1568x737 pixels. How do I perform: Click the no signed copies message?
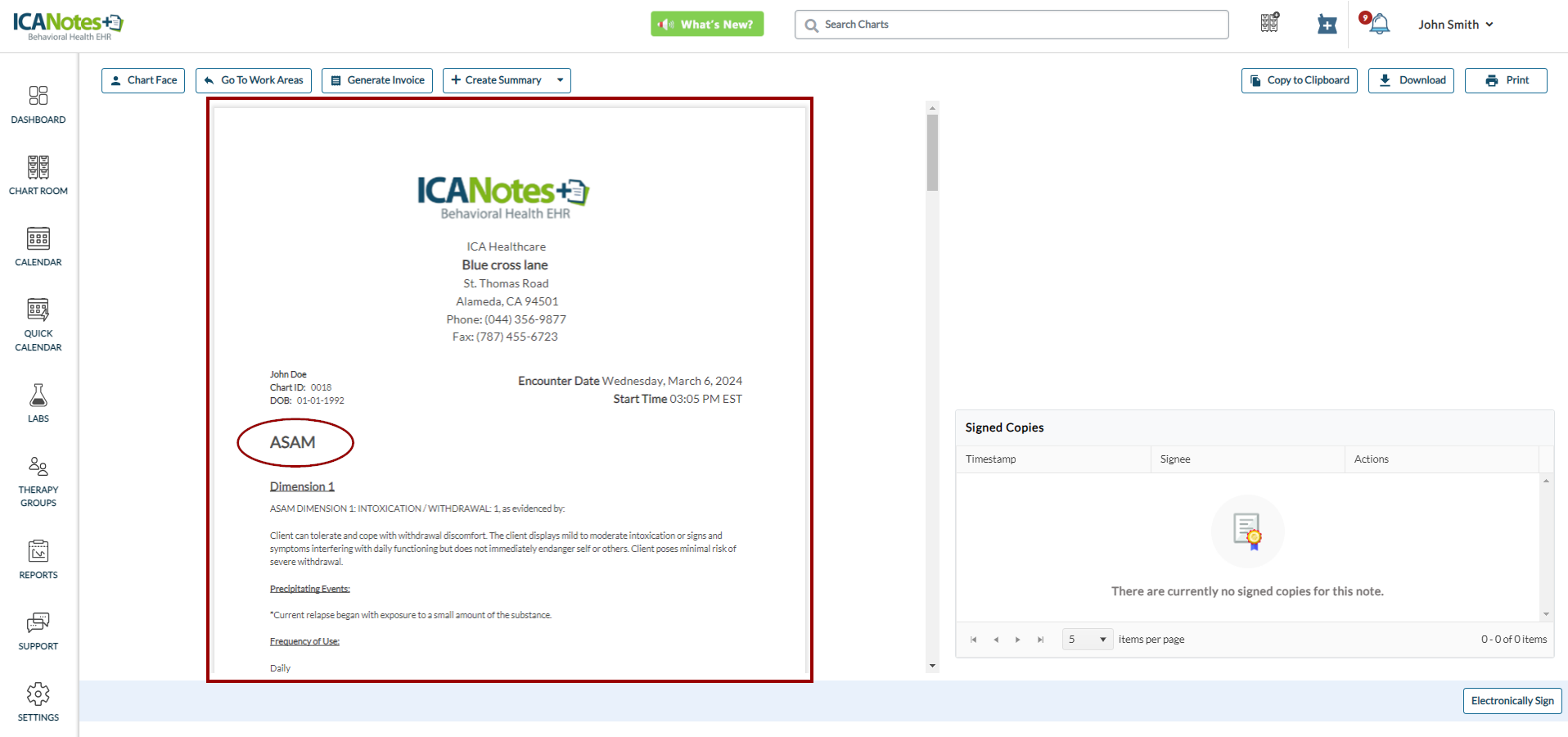click(1247, 591)
